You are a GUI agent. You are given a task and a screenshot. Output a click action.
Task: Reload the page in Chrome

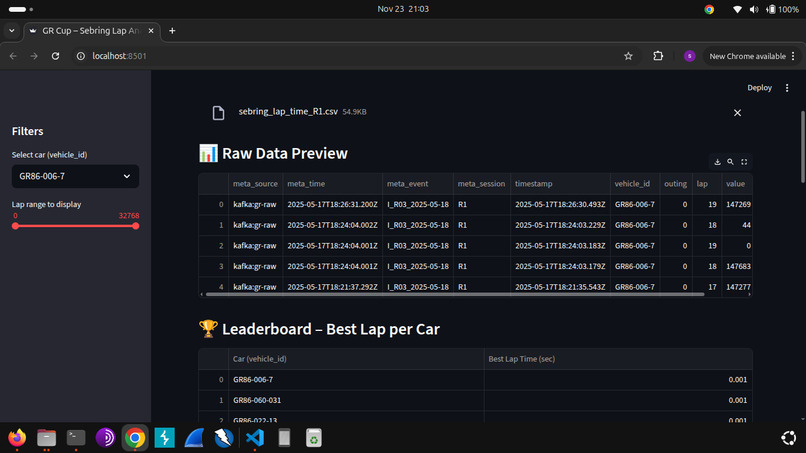coord(56,56)
